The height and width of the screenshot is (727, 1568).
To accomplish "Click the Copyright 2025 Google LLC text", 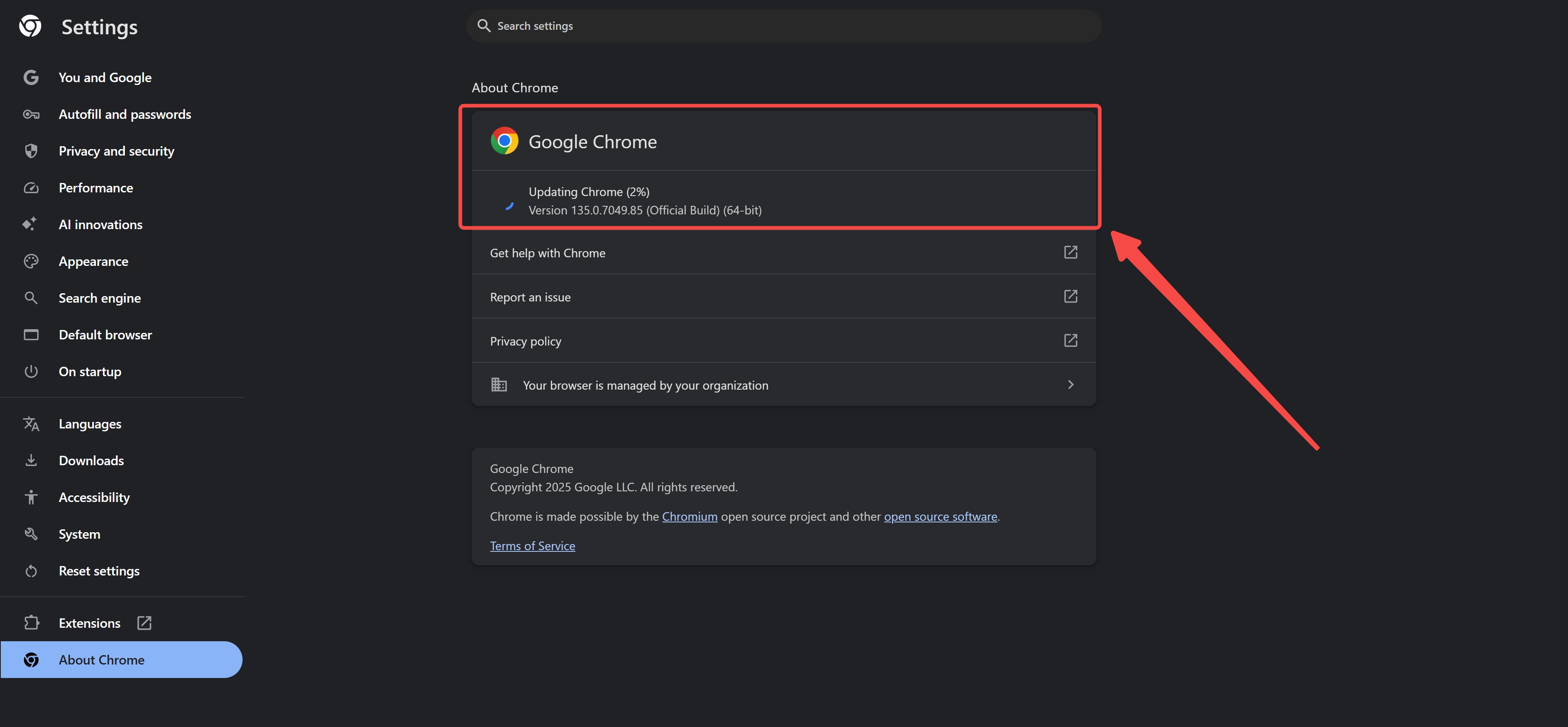I will tap(614, 487).
